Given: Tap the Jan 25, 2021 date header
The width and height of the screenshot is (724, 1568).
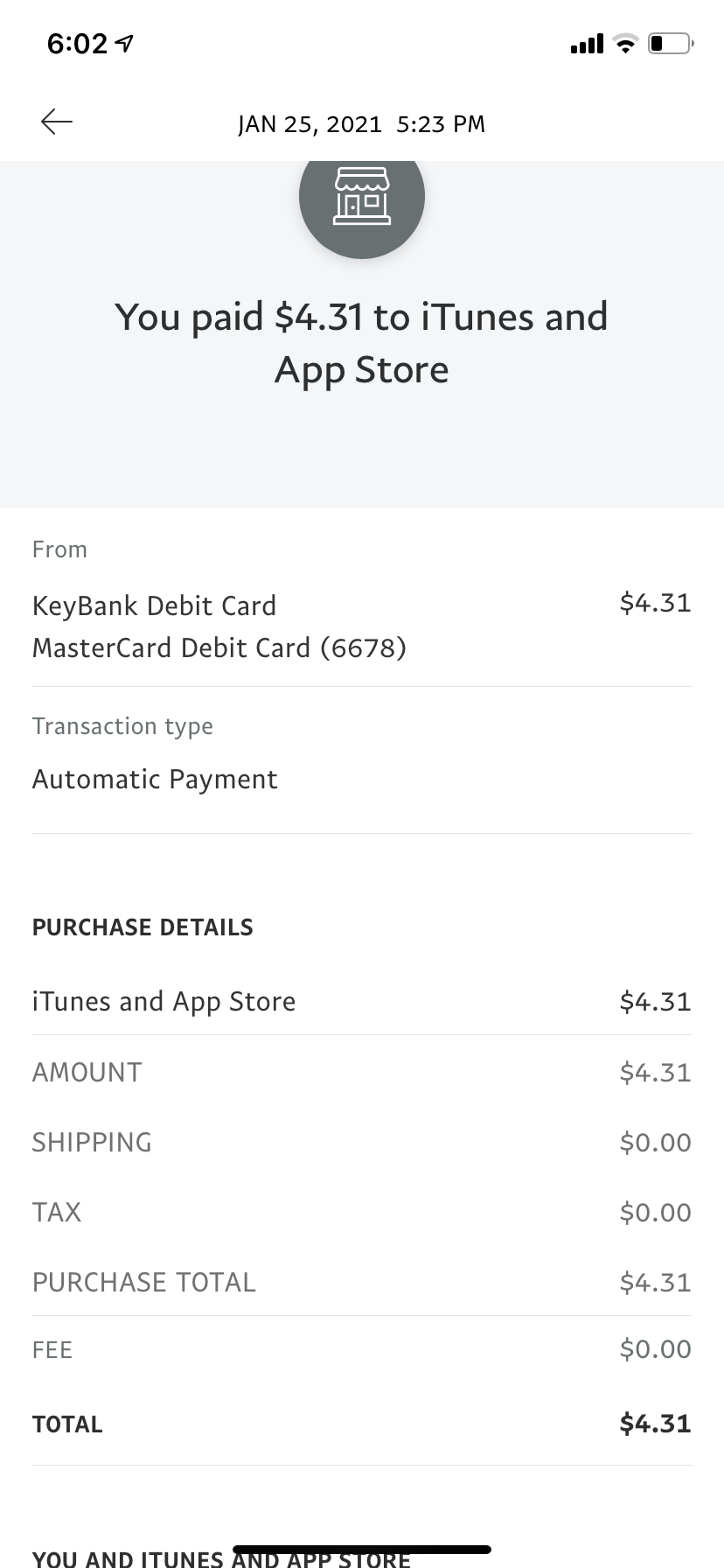Looking at the screenshot, I should click(361, 124).
